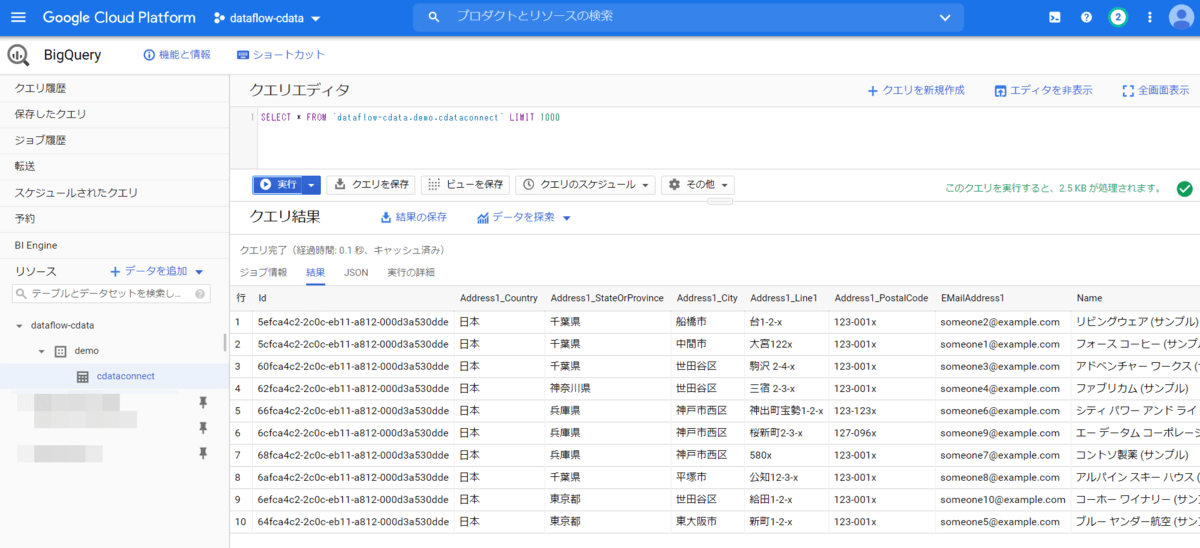Click the demo dataset icon
Image resolution: width=1200 pixels, height=548 pixels.
pos(60,351)
